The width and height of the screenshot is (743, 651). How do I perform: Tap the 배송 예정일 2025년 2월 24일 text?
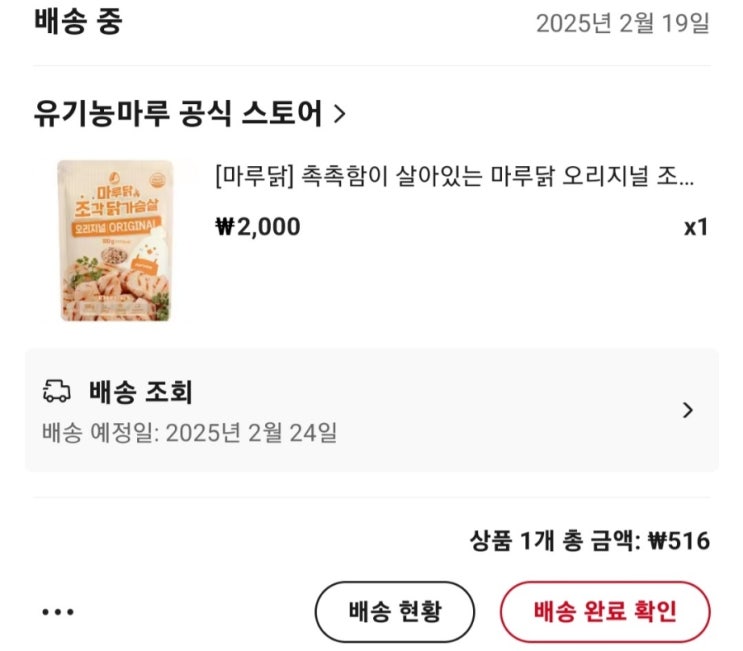pos(190,433)
